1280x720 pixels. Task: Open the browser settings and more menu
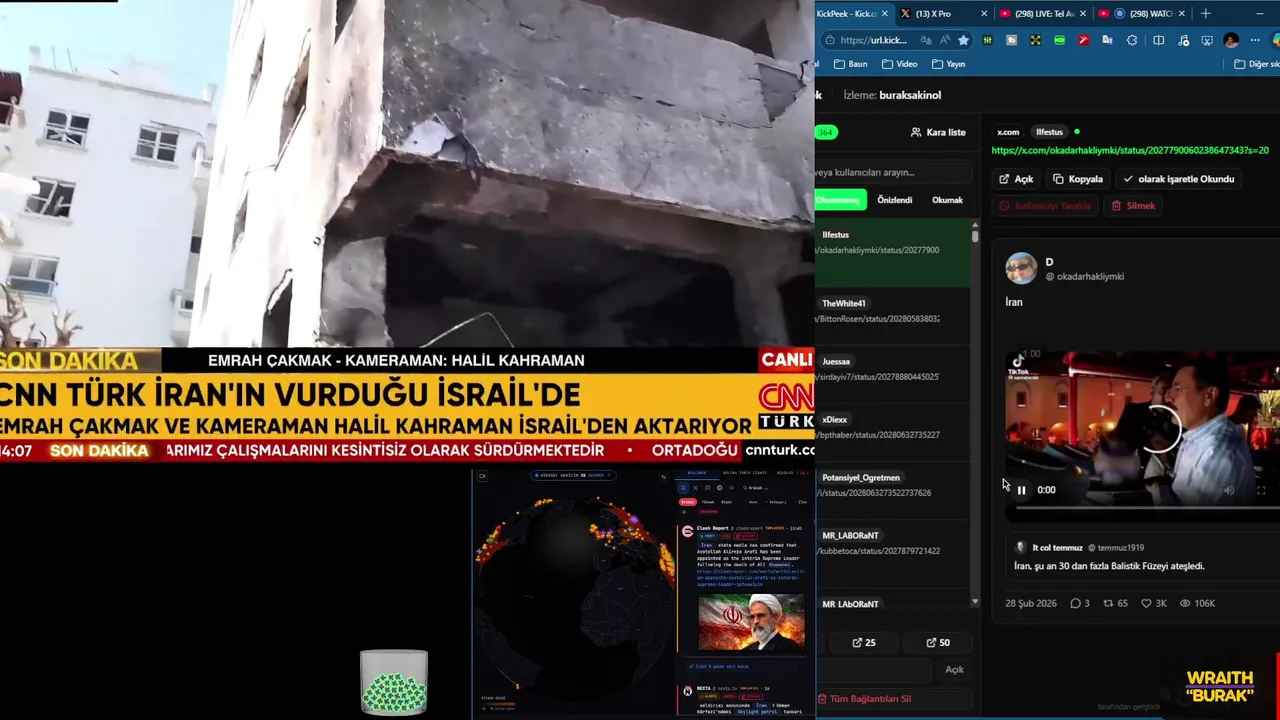point(1255,40)
